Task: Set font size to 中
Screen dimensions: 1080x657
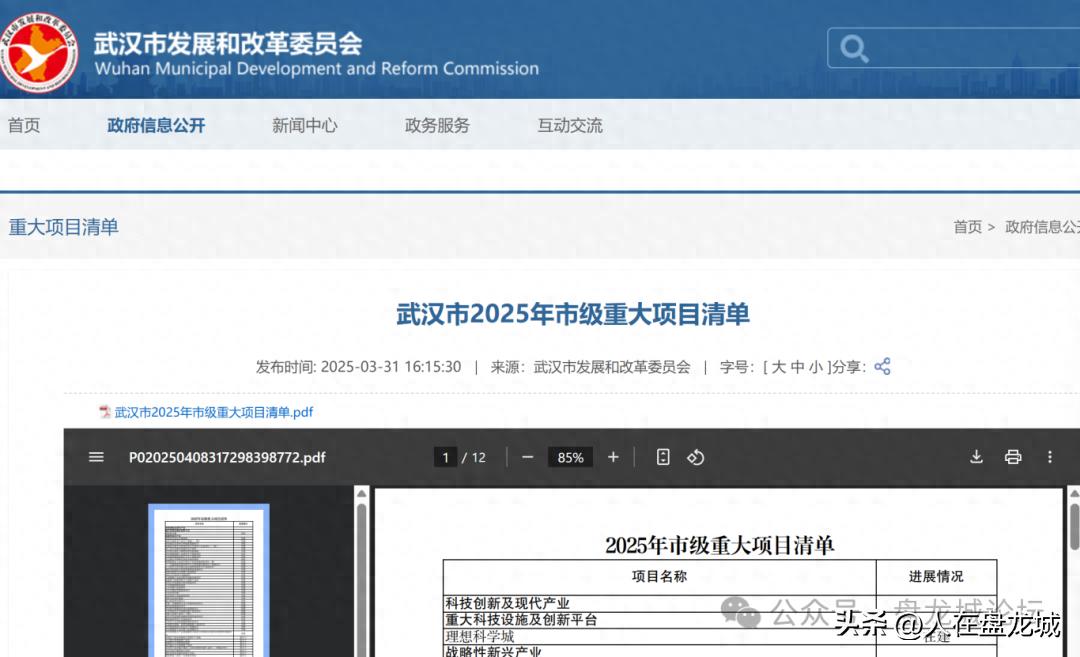Action: (797, 366)
